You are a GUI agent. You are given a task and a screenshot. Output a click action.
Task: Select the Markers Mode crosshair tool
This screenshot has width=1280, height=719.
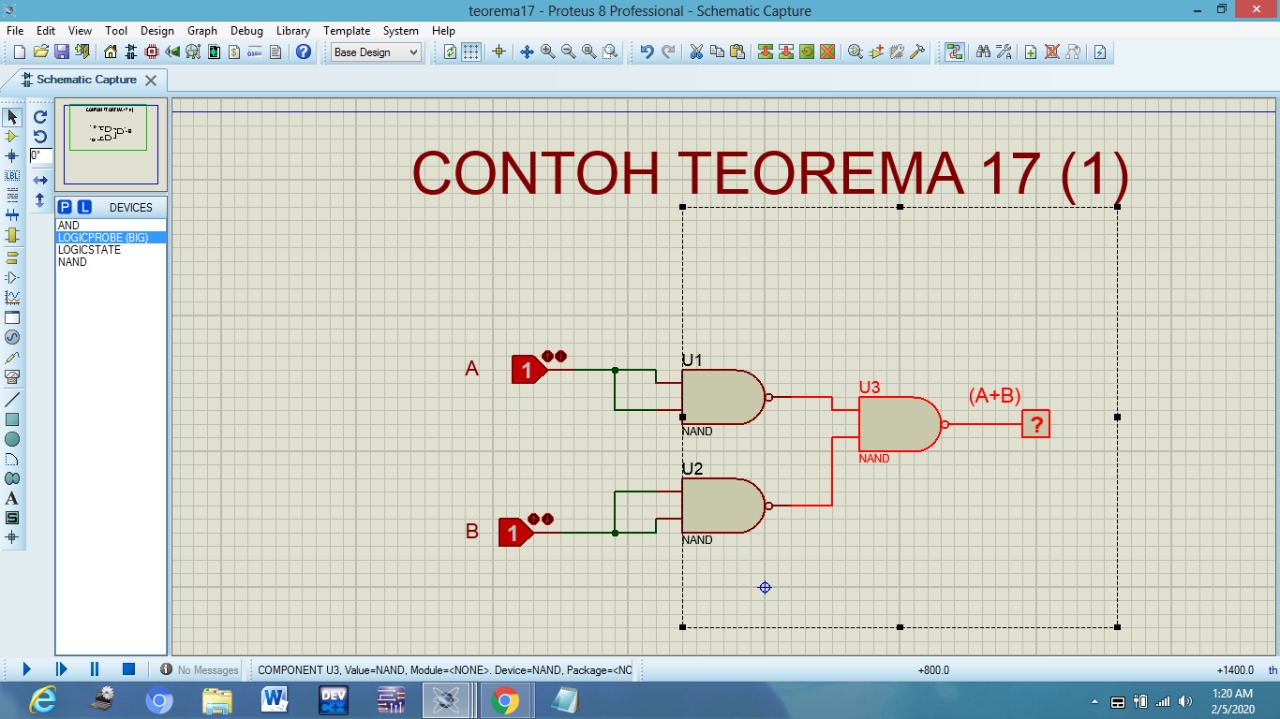[12, 537]
